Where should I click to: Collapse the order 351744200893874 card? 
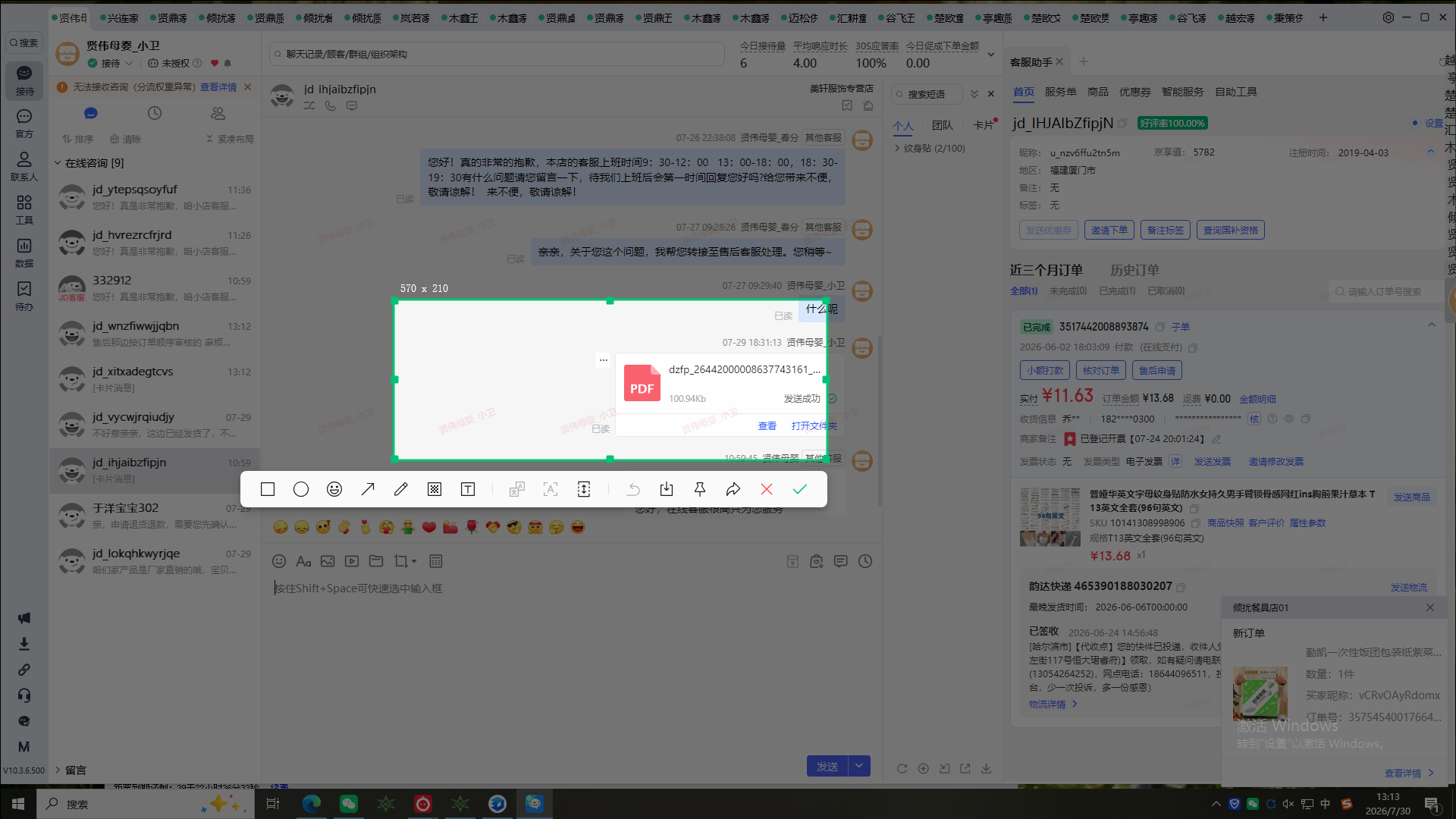1432,325
